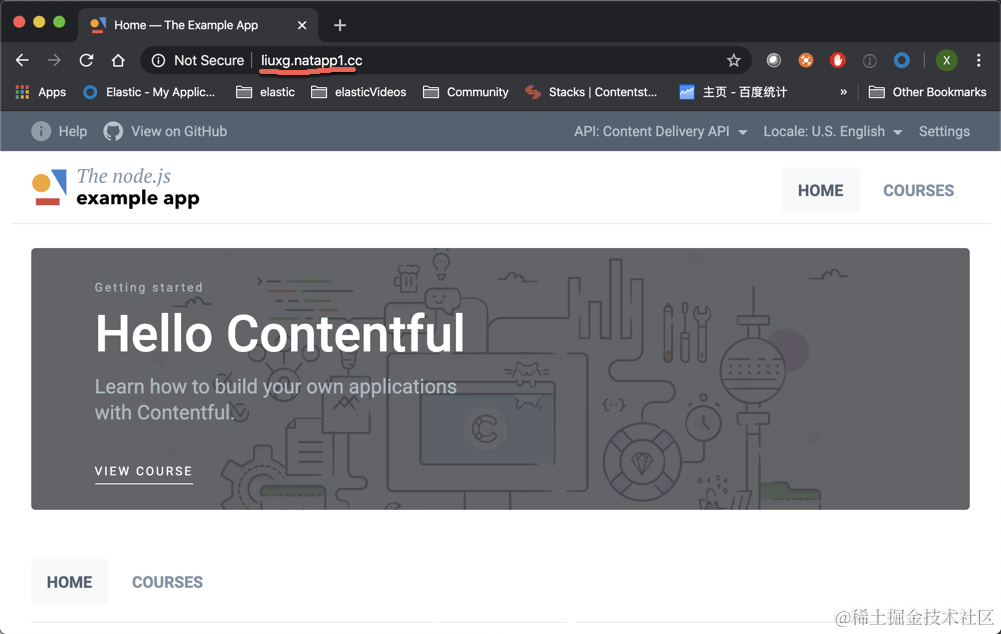Click the Help info icon
Viewport: 1001px width, 634px height.
[x=41, y=131]
